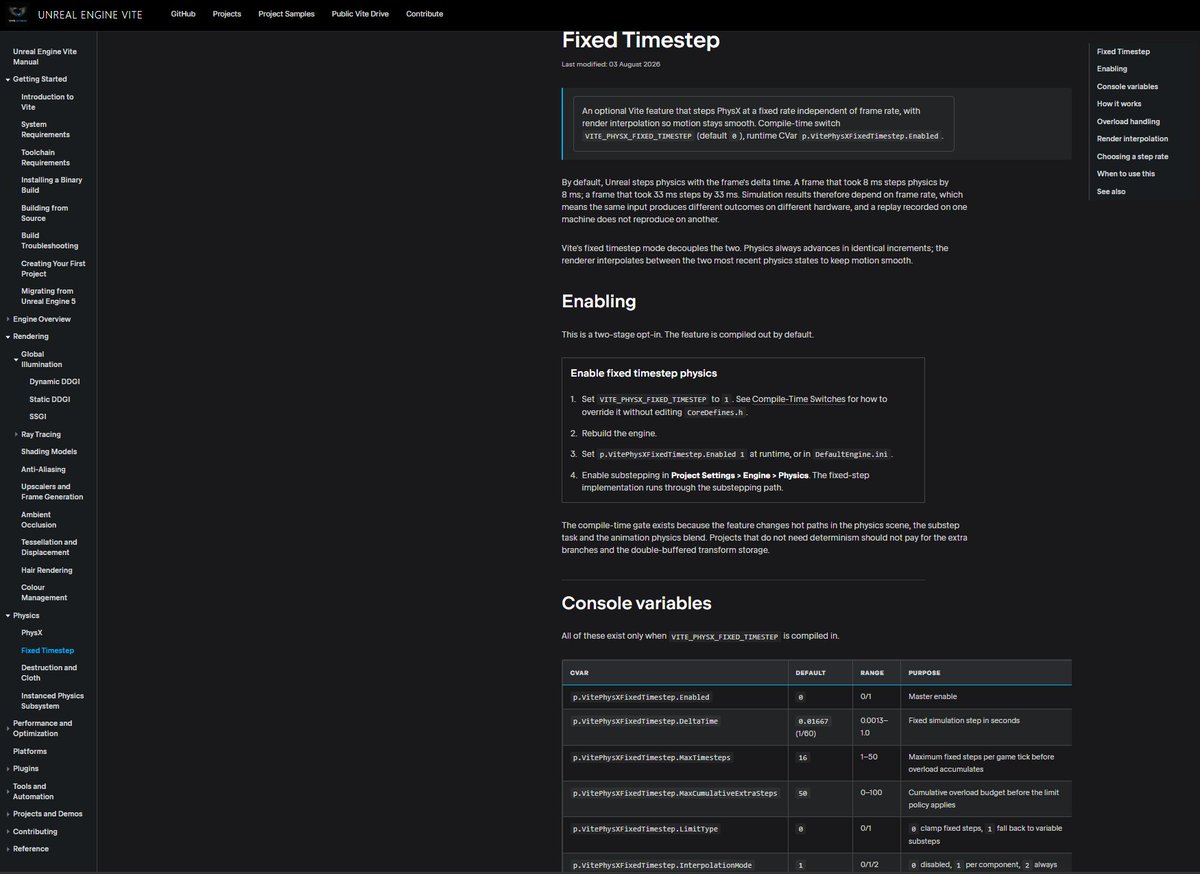Open the Projects top menu item
Screen dimensions: 1200x874
tap(227, 14)
